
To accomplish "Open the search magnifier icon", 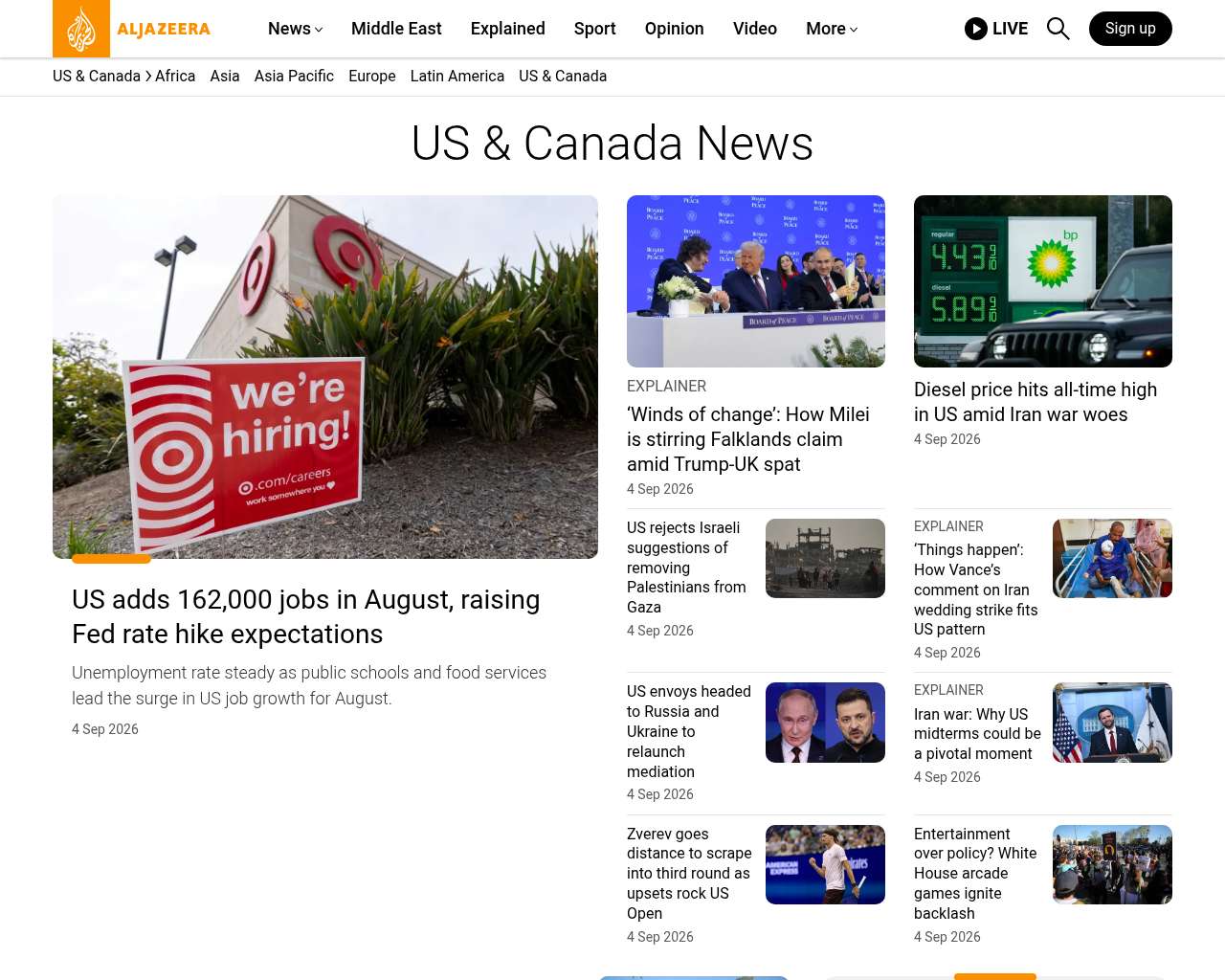I will pyautogui.click(x=1058, y=29).
